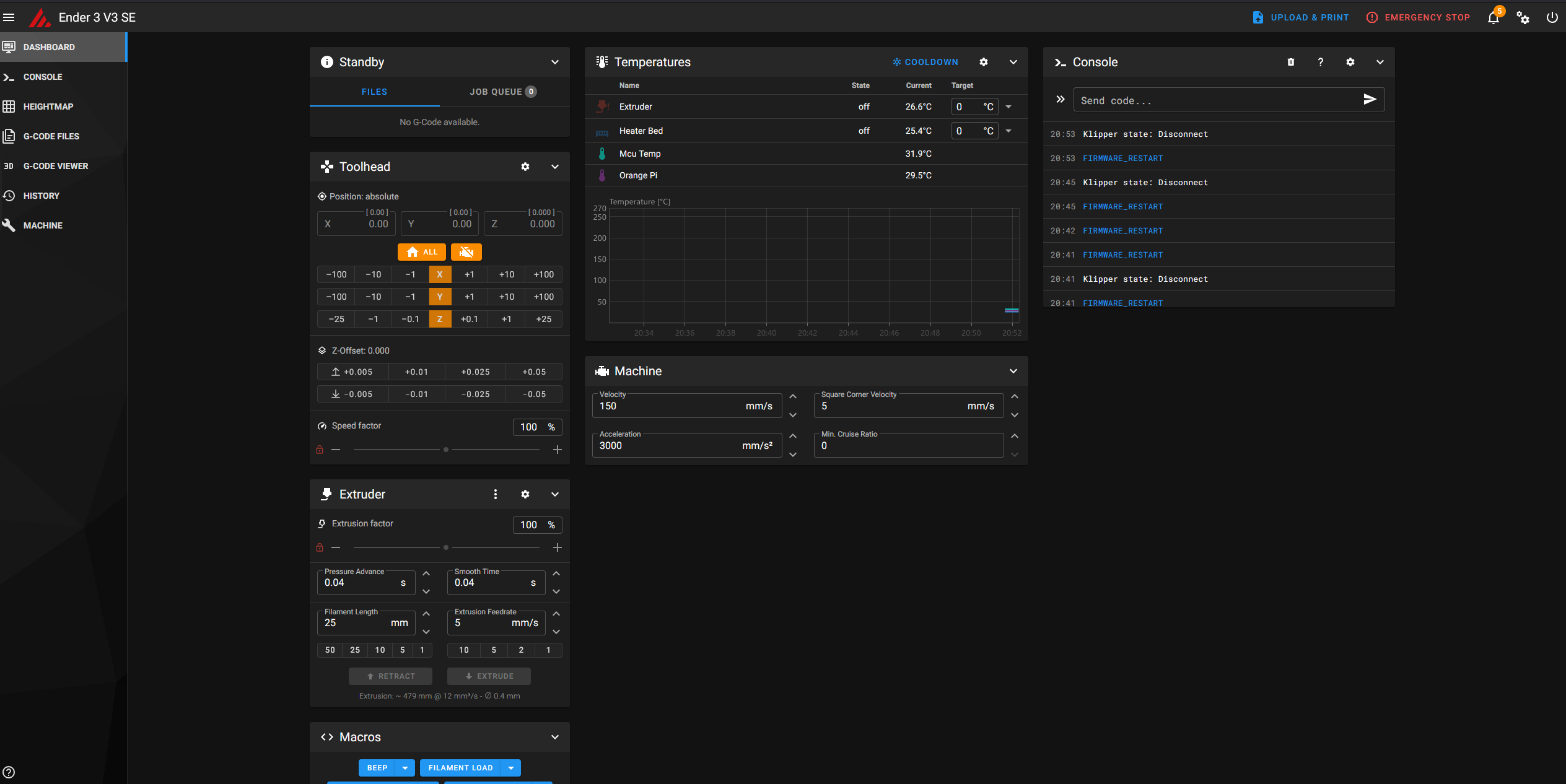Click the Upload & Print button

point(1300,17)
